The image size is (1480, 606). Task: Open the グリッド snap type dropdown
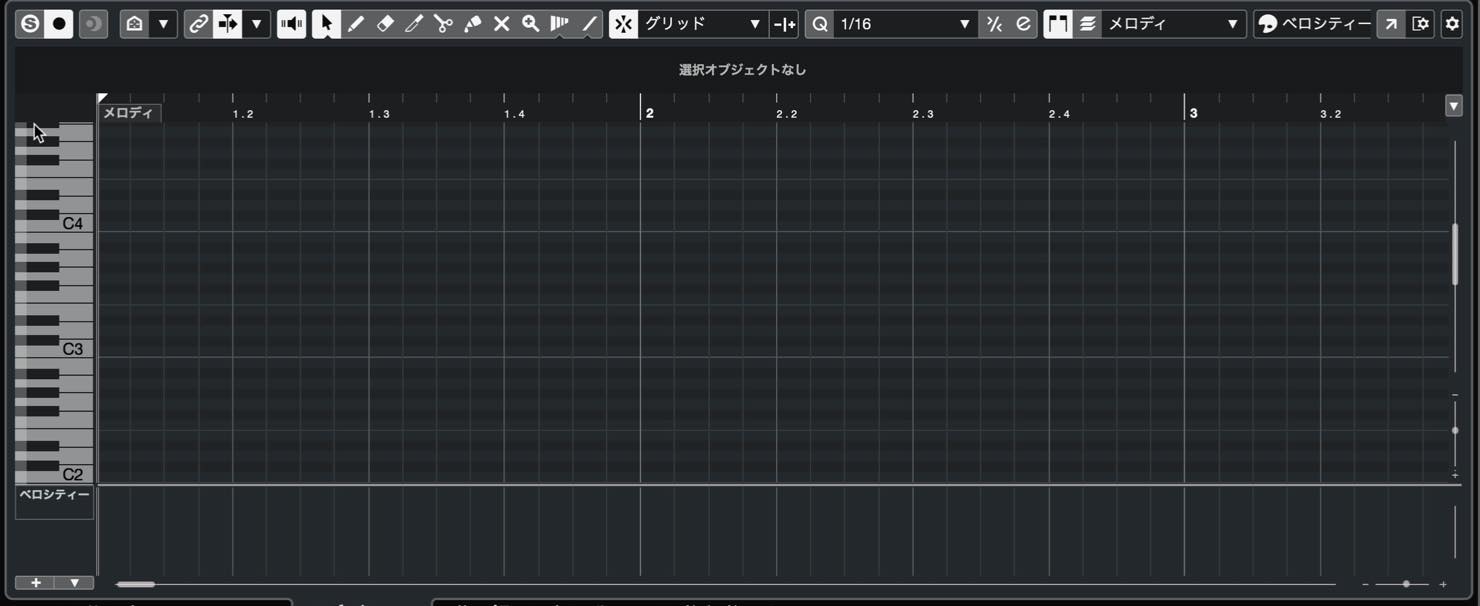(x=703, y=24)
